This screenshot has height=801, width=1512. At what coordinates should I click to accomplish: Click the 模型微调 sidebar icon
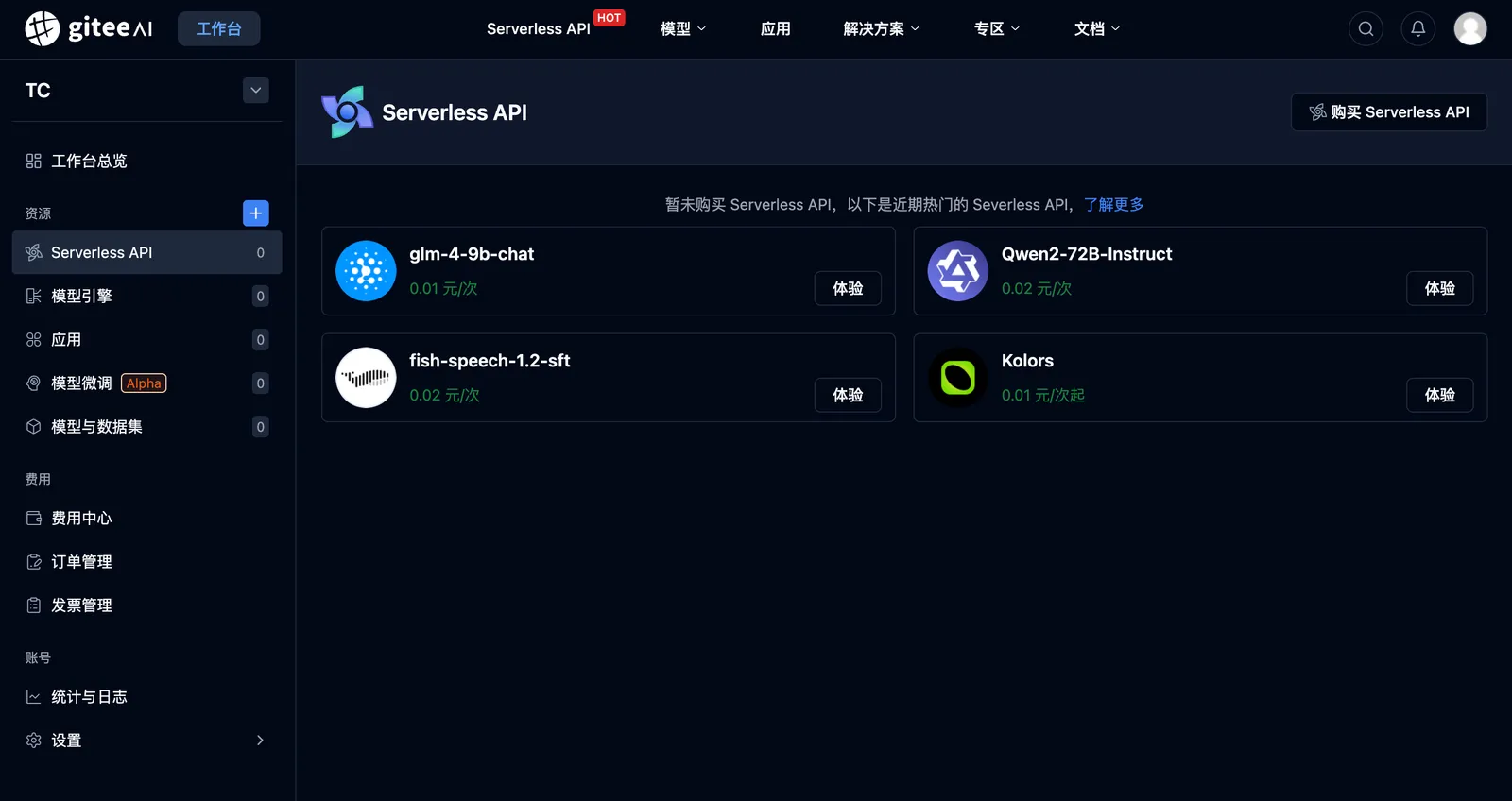point(34,383)
